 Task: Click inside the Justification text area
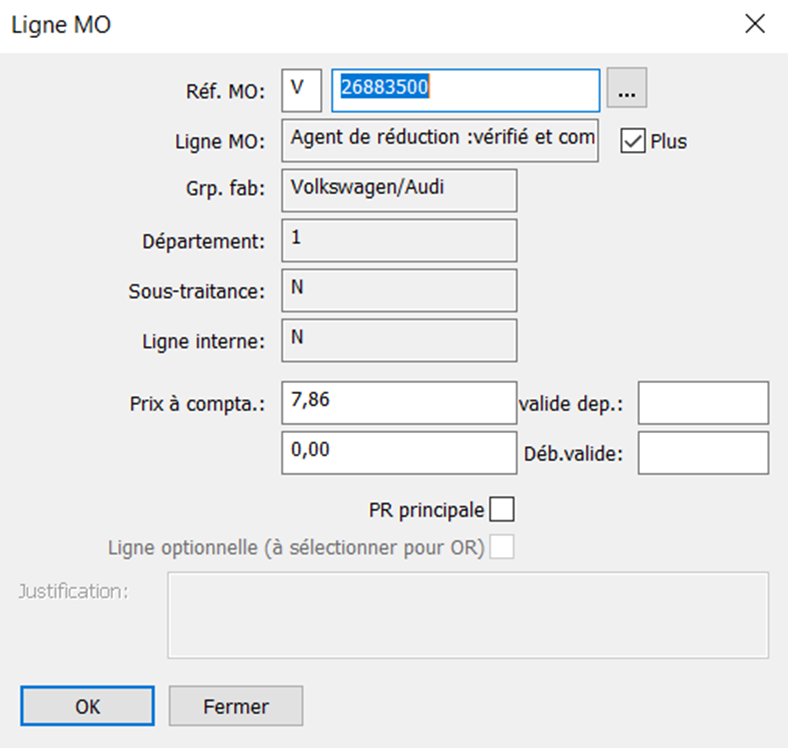coord(468,615)
